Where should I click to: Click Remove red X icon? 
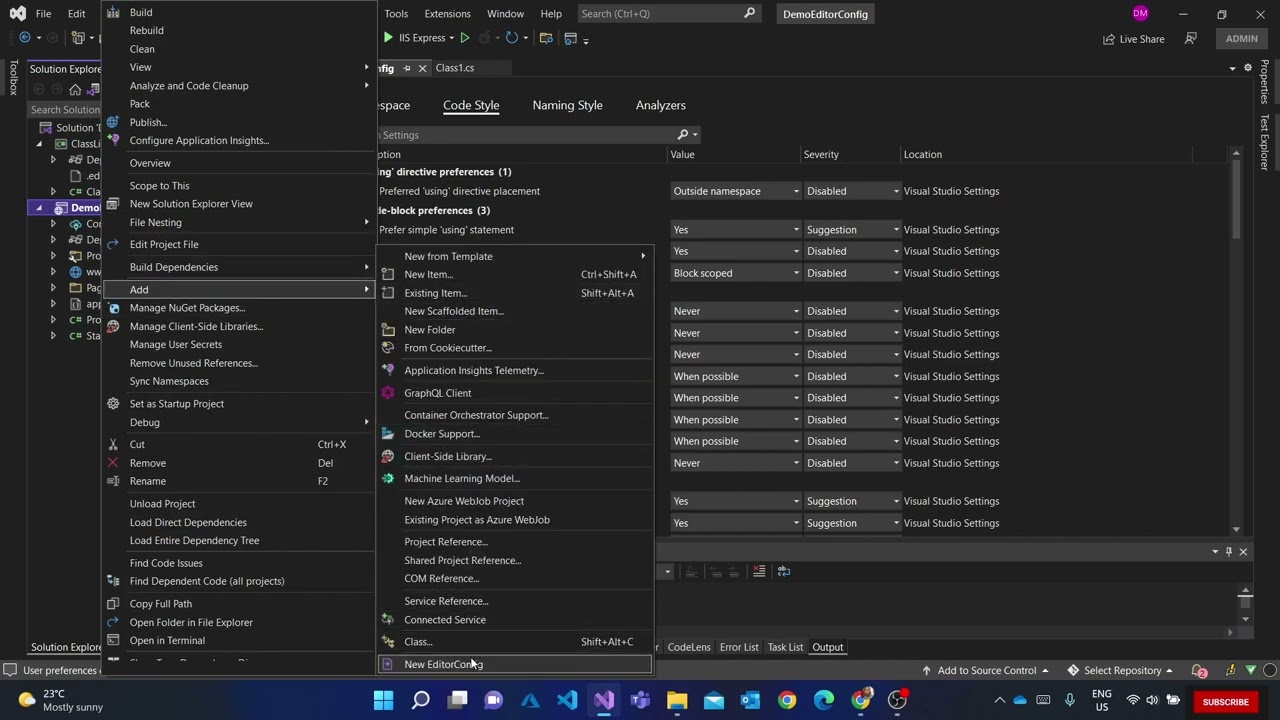[x=113, y=463]
